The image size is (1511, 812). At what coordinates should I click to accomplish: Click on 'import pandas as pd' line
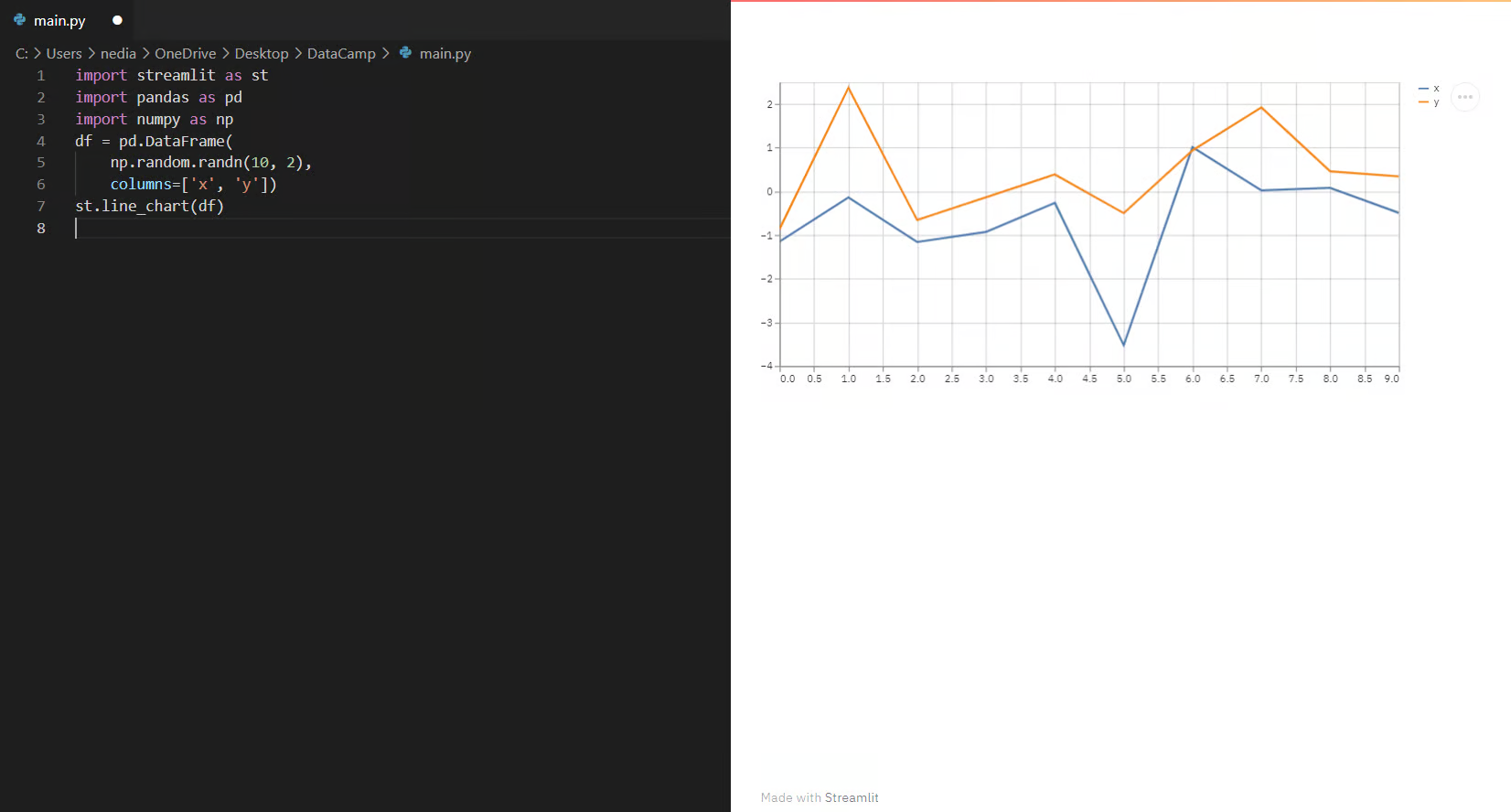point(159,98)
